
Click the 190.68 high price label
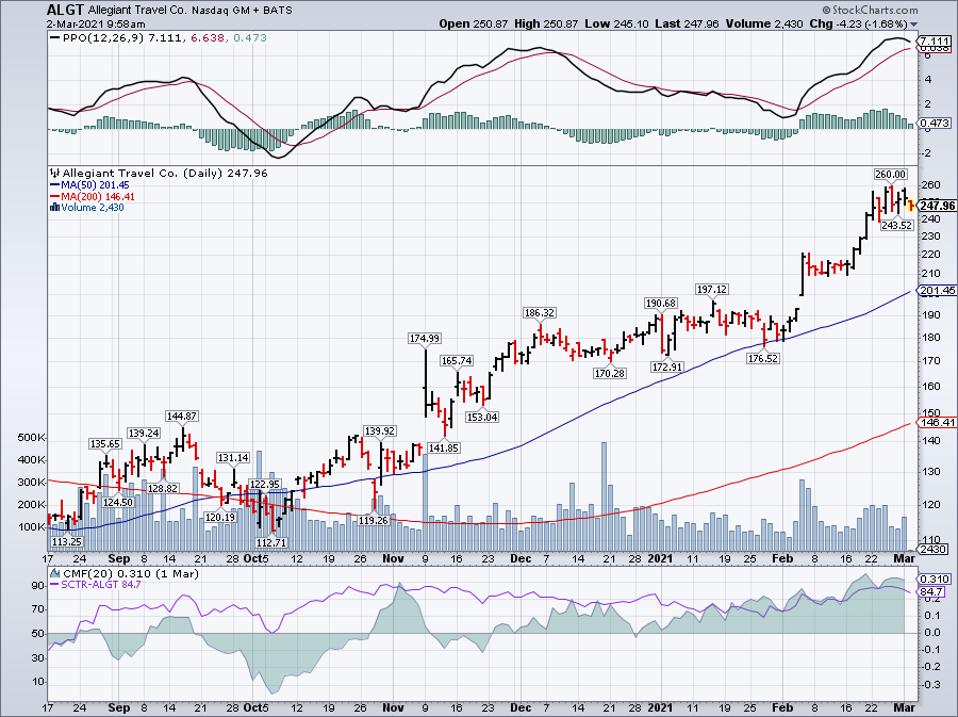click(661, 304)
